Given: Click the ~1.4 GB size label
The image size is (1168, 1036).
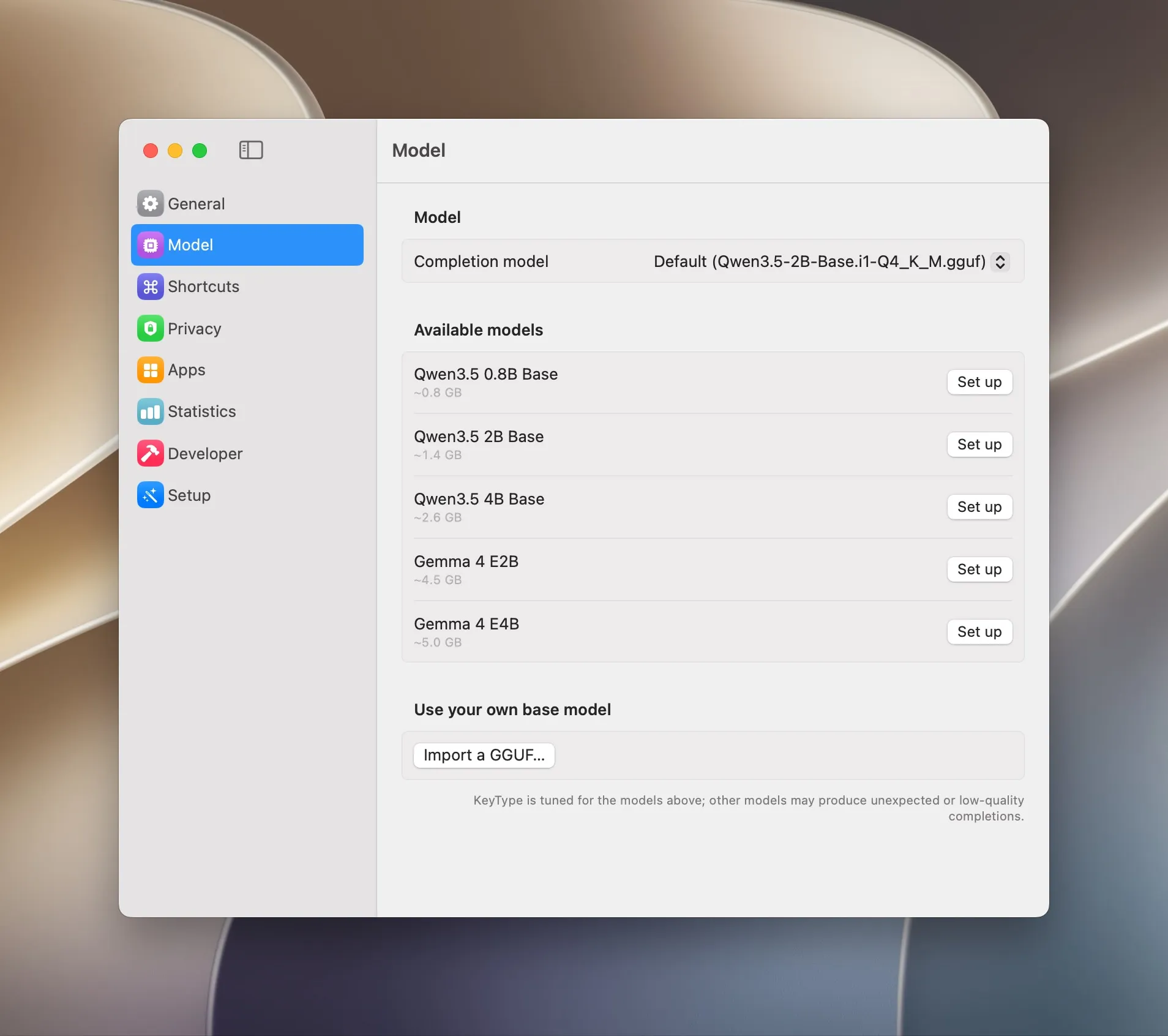Looking at the screenshot, I should click(438, 455).
